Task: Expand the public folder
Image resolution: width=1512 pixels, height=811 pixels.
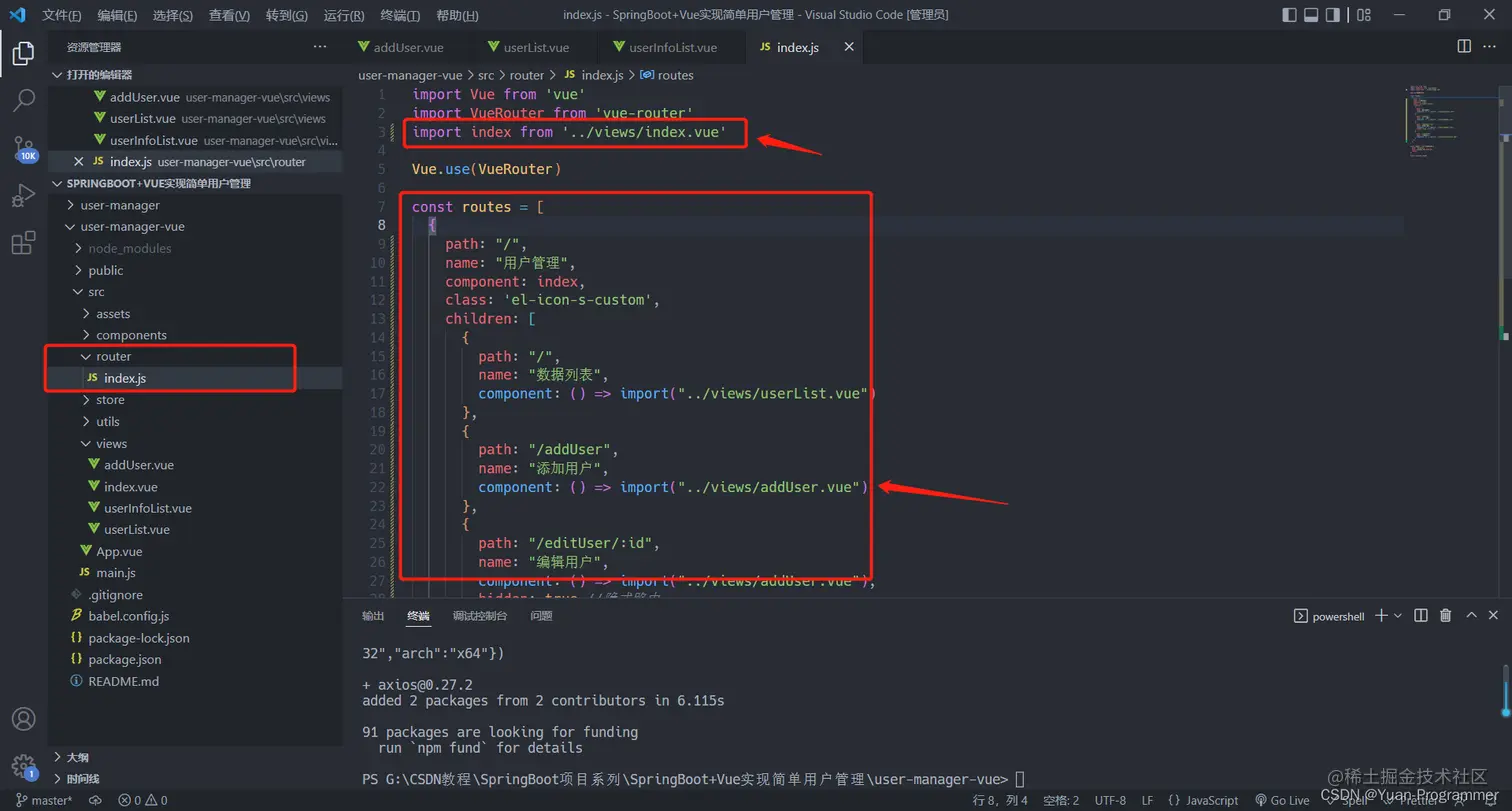Action: point(195,270)
